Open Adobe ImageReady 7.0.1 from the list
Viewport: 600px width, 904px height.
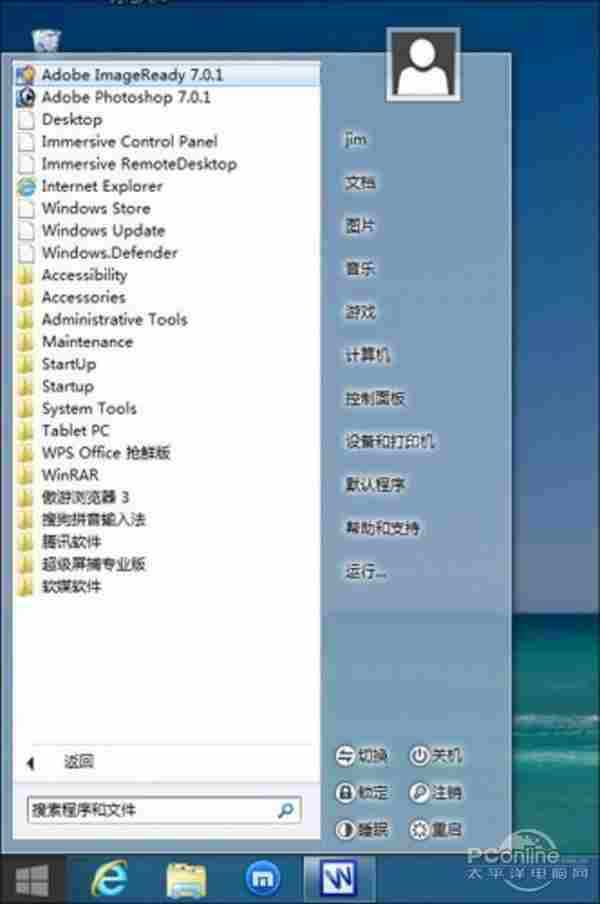click(x=130, y=74)
